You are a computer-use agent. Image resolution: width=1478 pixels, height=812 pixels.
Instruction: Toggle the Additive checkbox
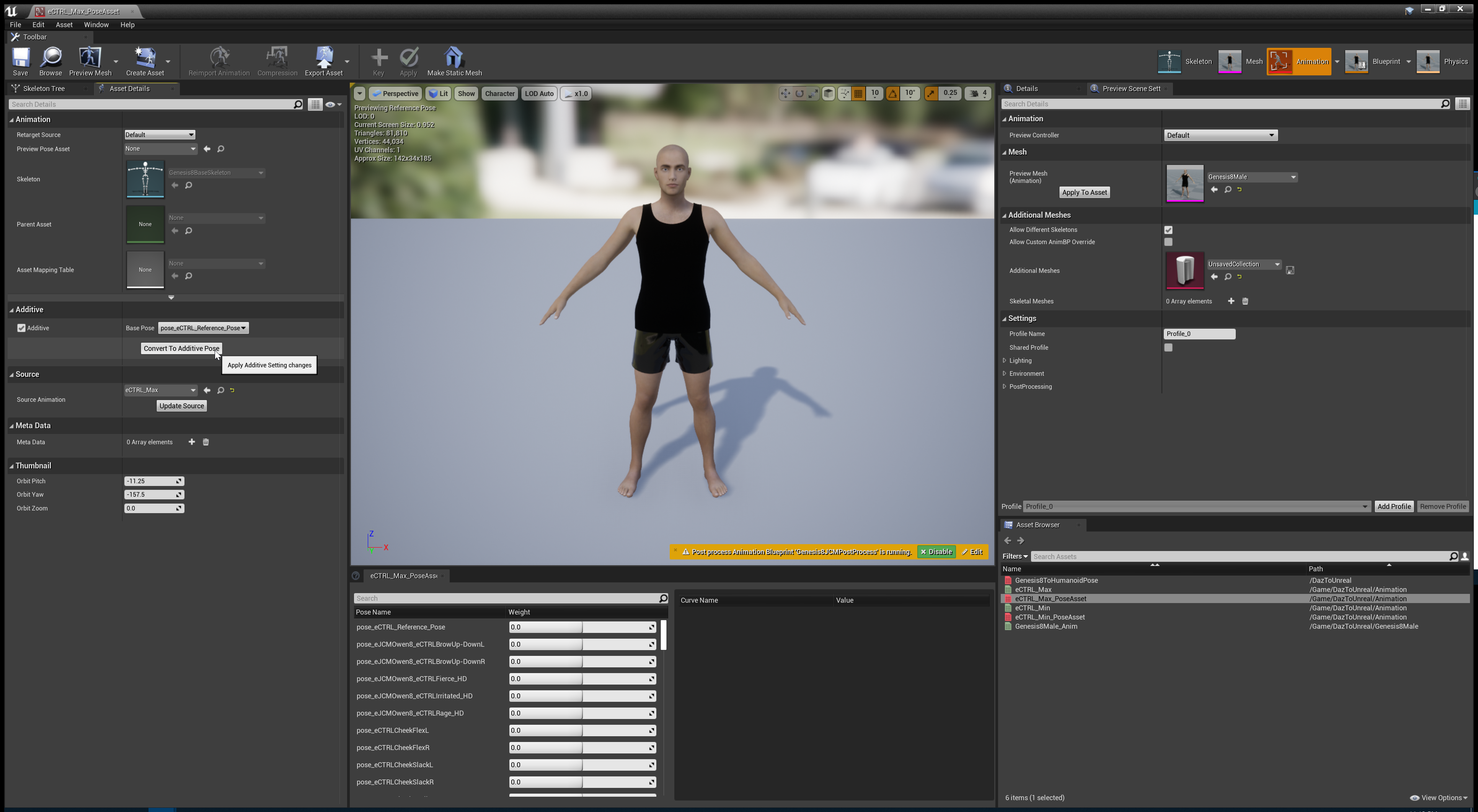click(22, 328)
